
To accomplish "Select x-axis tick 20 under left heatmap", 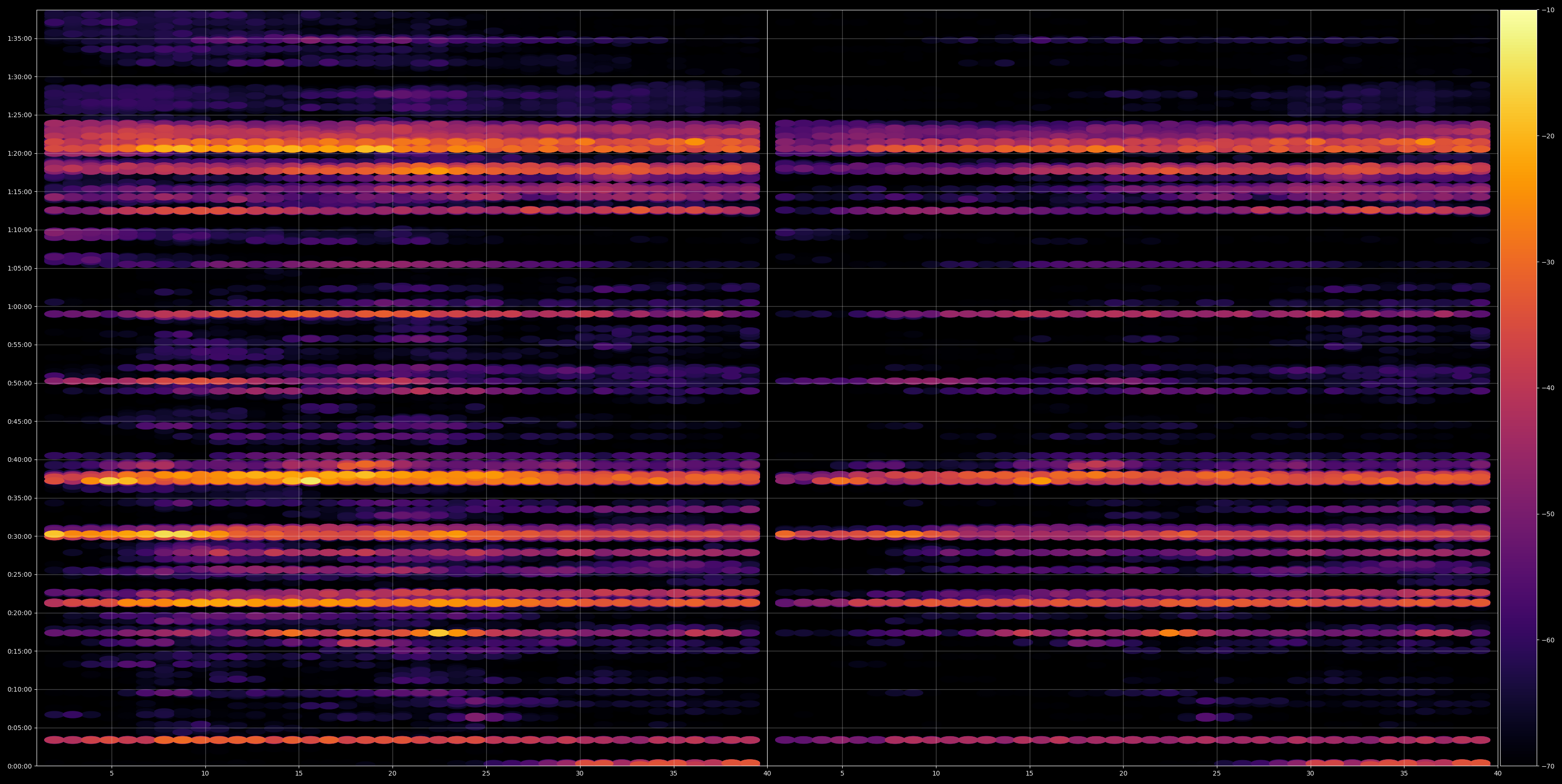I will pyautogui.click(x=392, y=774).
